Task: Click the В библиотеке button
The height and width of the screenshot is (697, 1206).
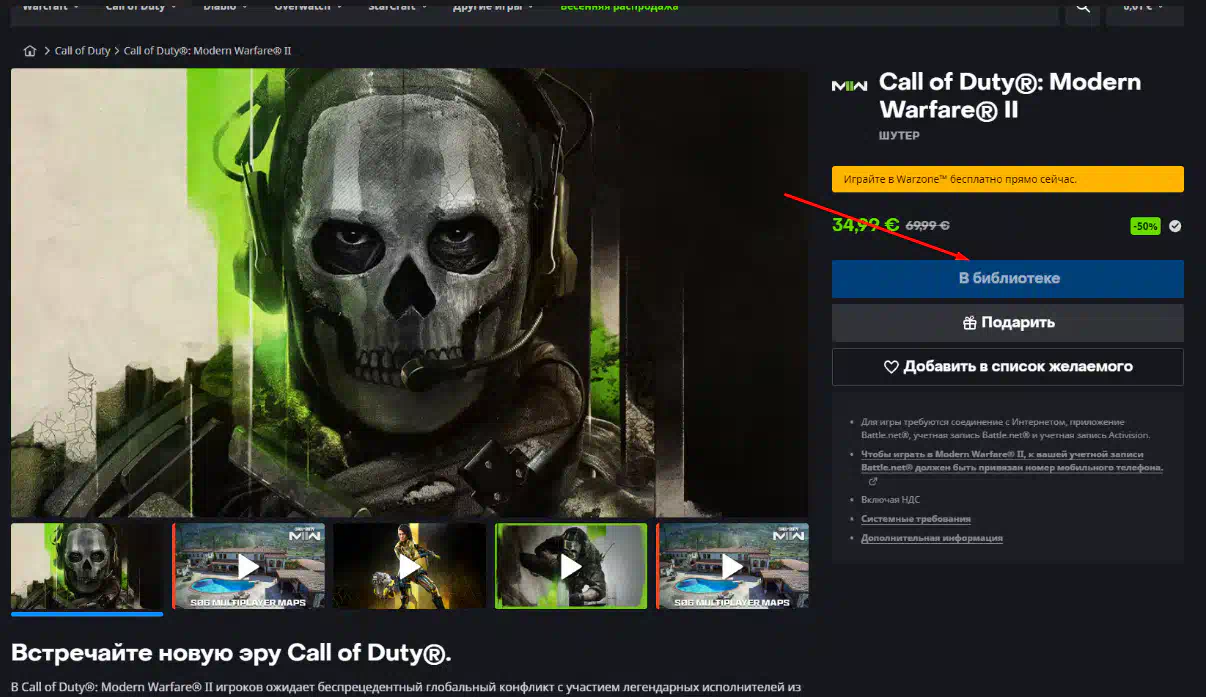Action: 1007,279
